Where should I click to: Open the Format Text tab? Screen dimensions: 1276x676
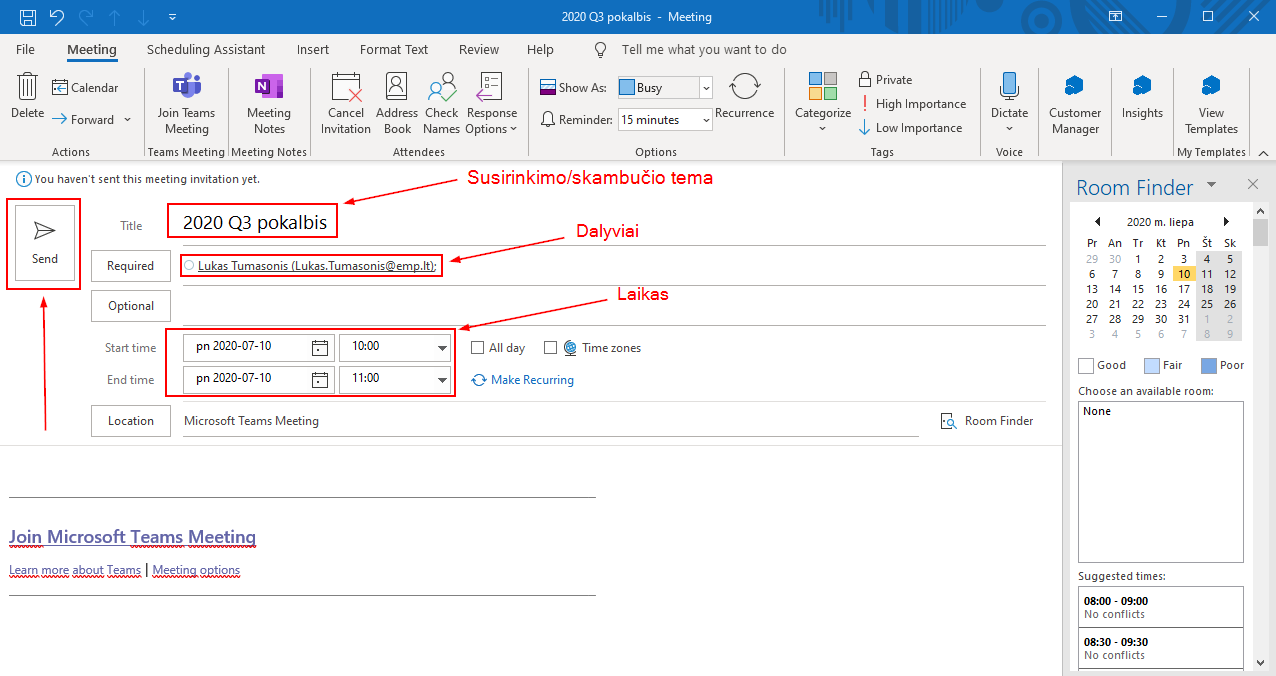click(x=394, y=50)
